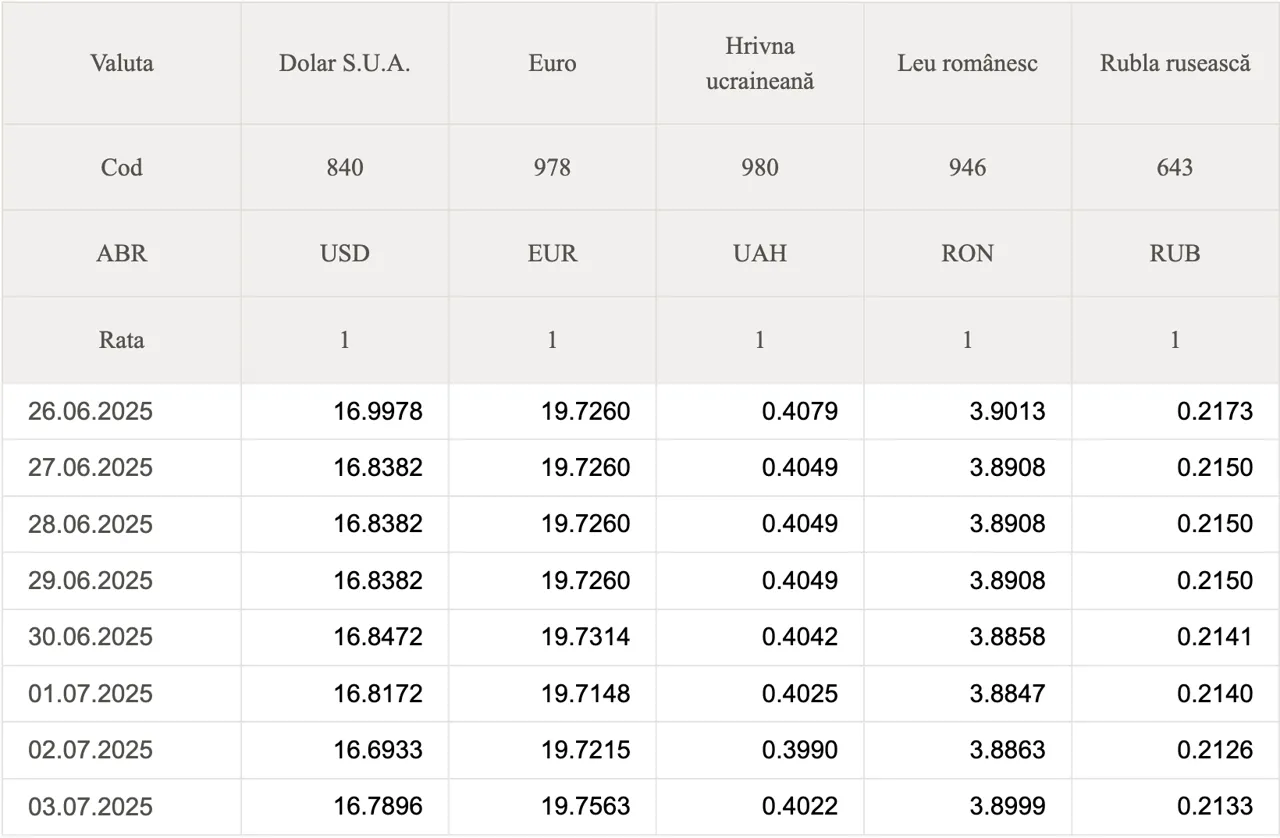Click currency code 946
Screen dimensions: 1280x838
point(968,167)
